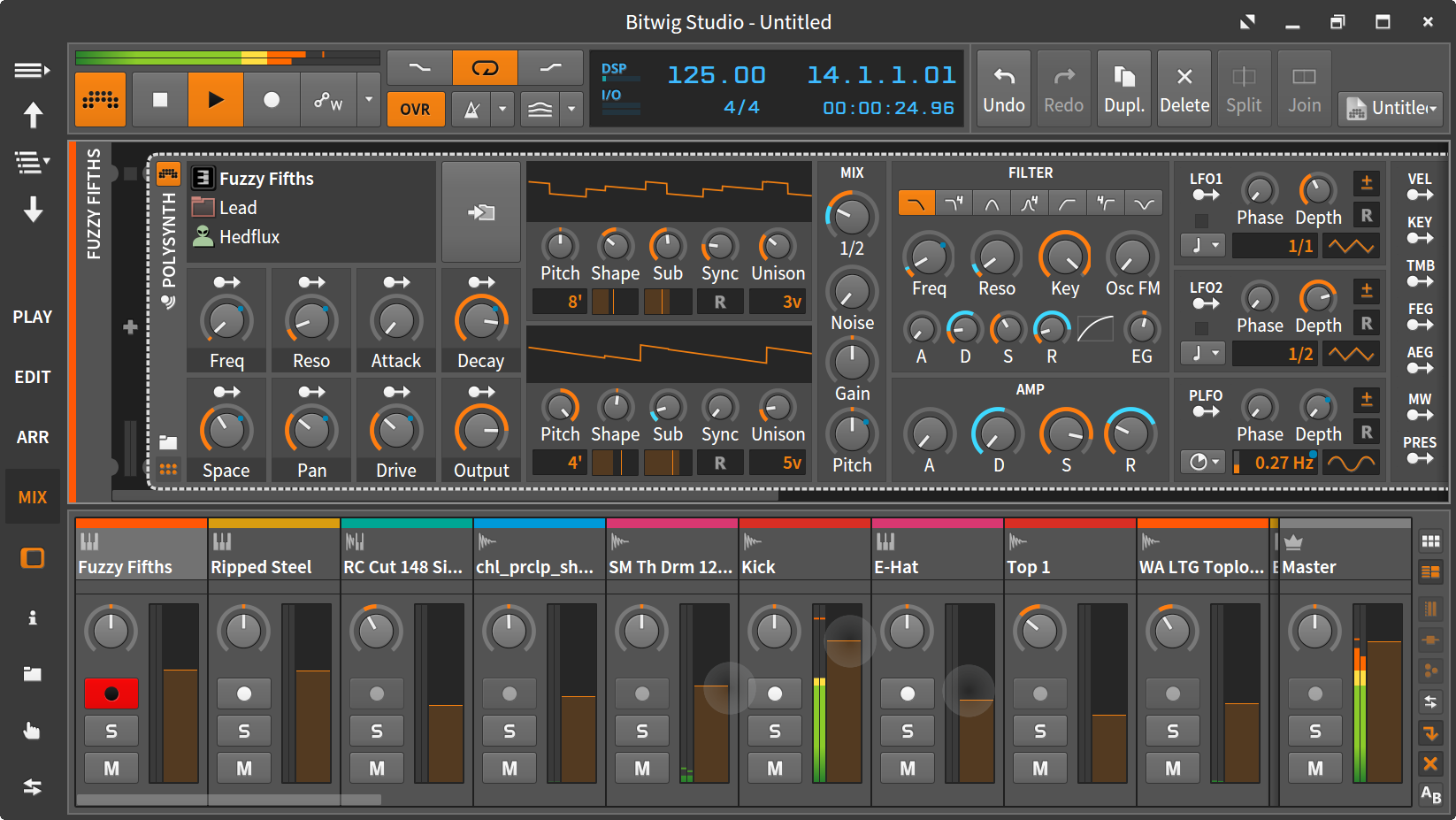Toggle the metronome button
1456x820 pixels.
[471, 110]
